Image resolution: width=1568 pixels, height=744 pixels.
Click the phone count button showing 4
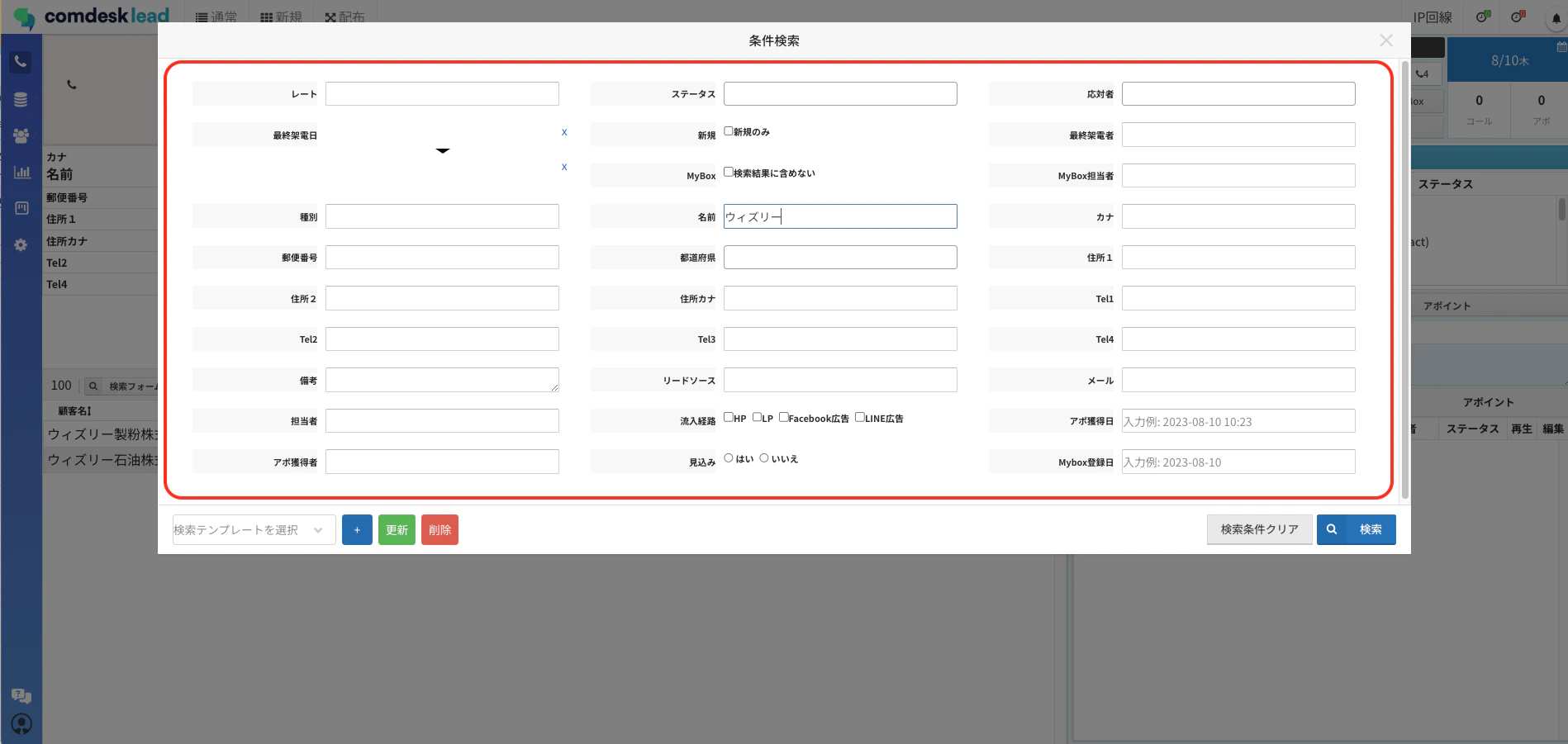[x=1424, y=73]
